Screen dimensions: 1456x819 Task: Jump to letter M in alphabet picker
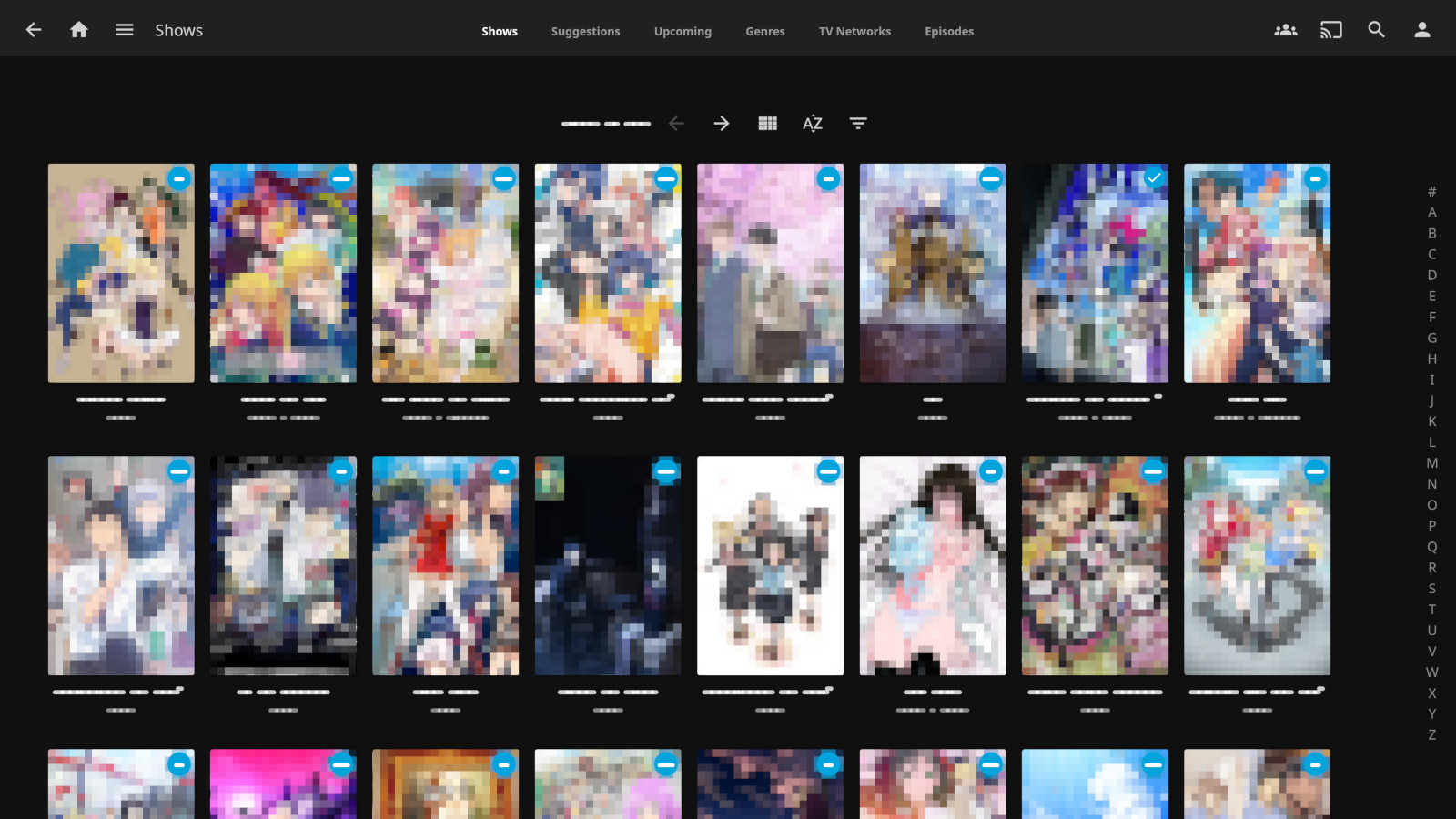[1431, 463]
